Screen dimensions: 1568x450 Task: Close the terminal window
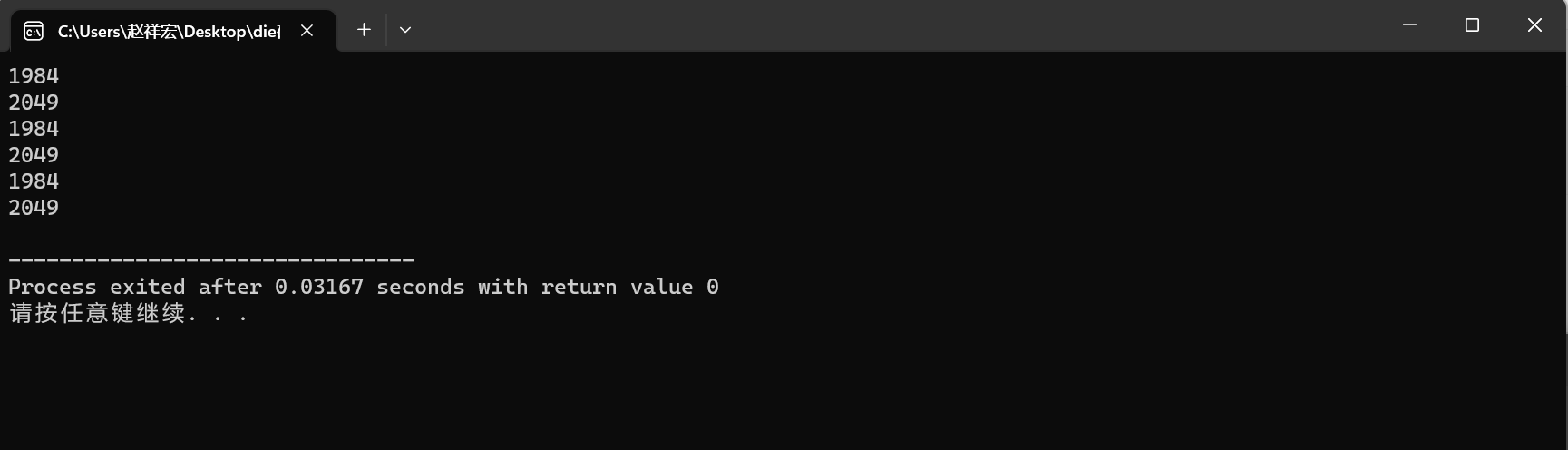click(x=1534, y=25)
